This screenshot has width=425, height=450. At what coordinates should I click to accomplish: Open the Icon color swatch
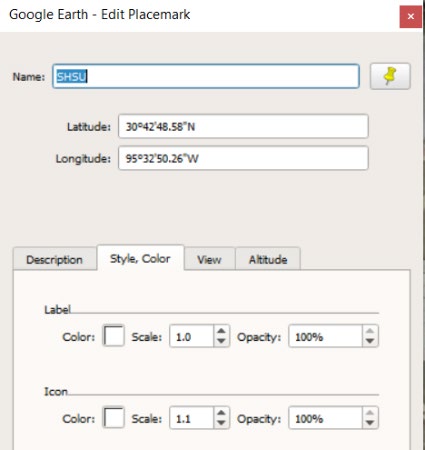pos(114,417)
